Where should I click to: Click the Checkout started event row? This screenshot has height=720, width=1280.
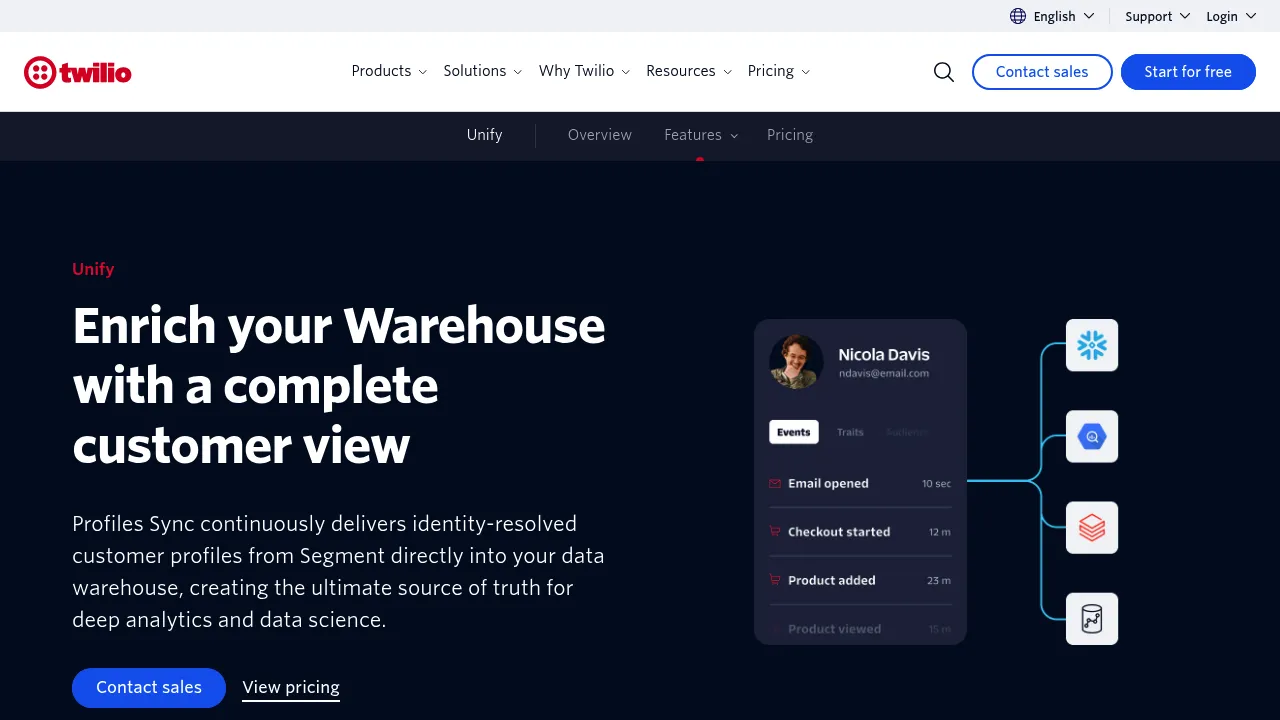[x=860, y=532]
